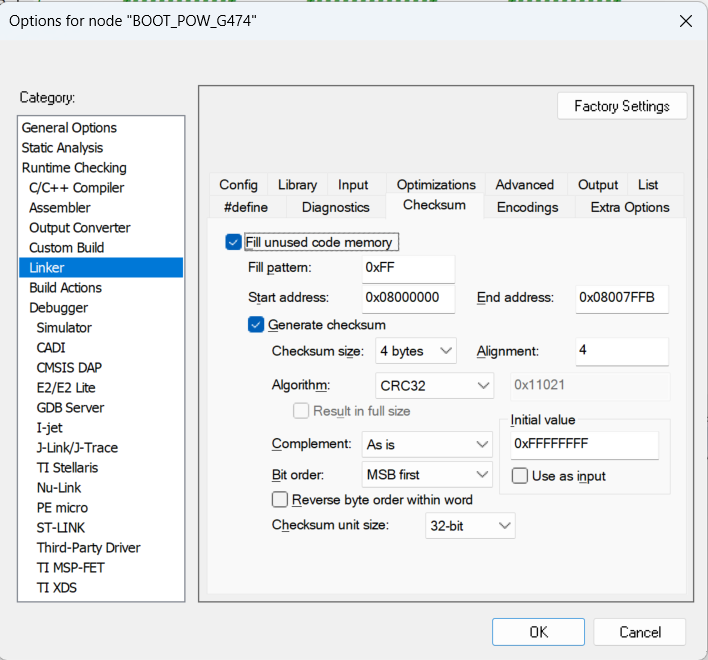This screenshot has height=660, width=708.
Task: Open the Checksum size dropdown
Action: 416,351
